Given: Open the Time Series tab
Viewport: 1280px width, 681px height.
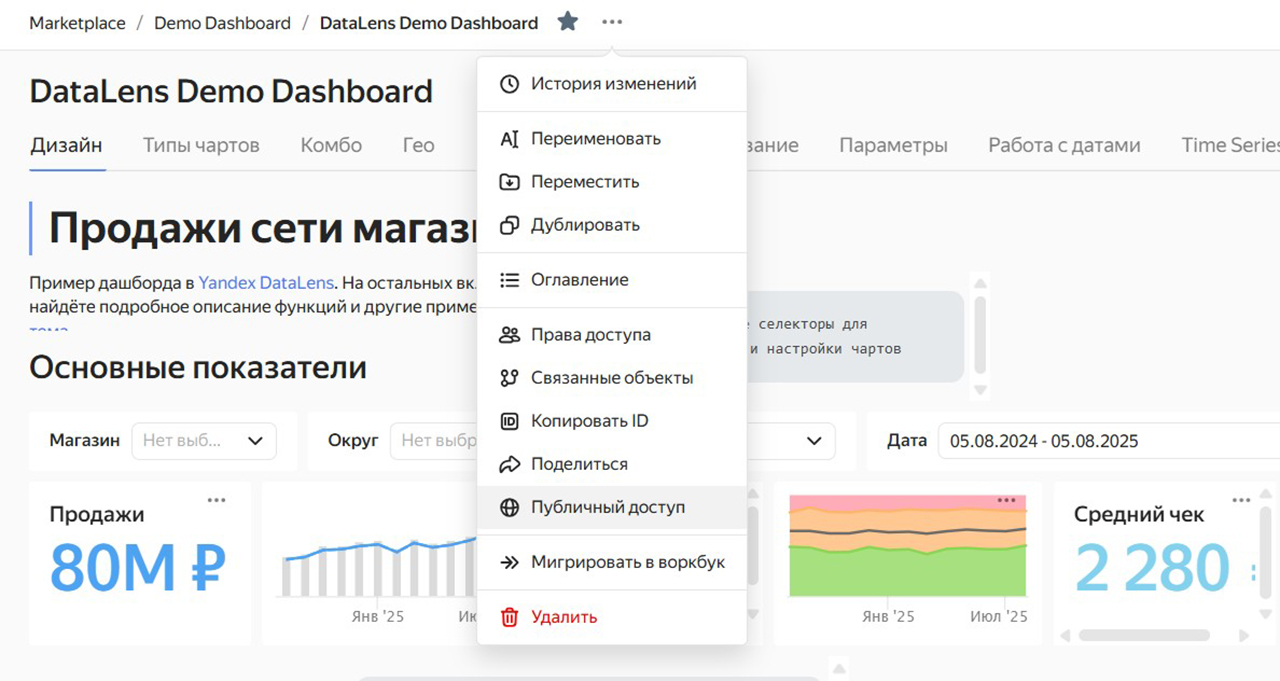Looking at the screenshot, I should 1230,145.
